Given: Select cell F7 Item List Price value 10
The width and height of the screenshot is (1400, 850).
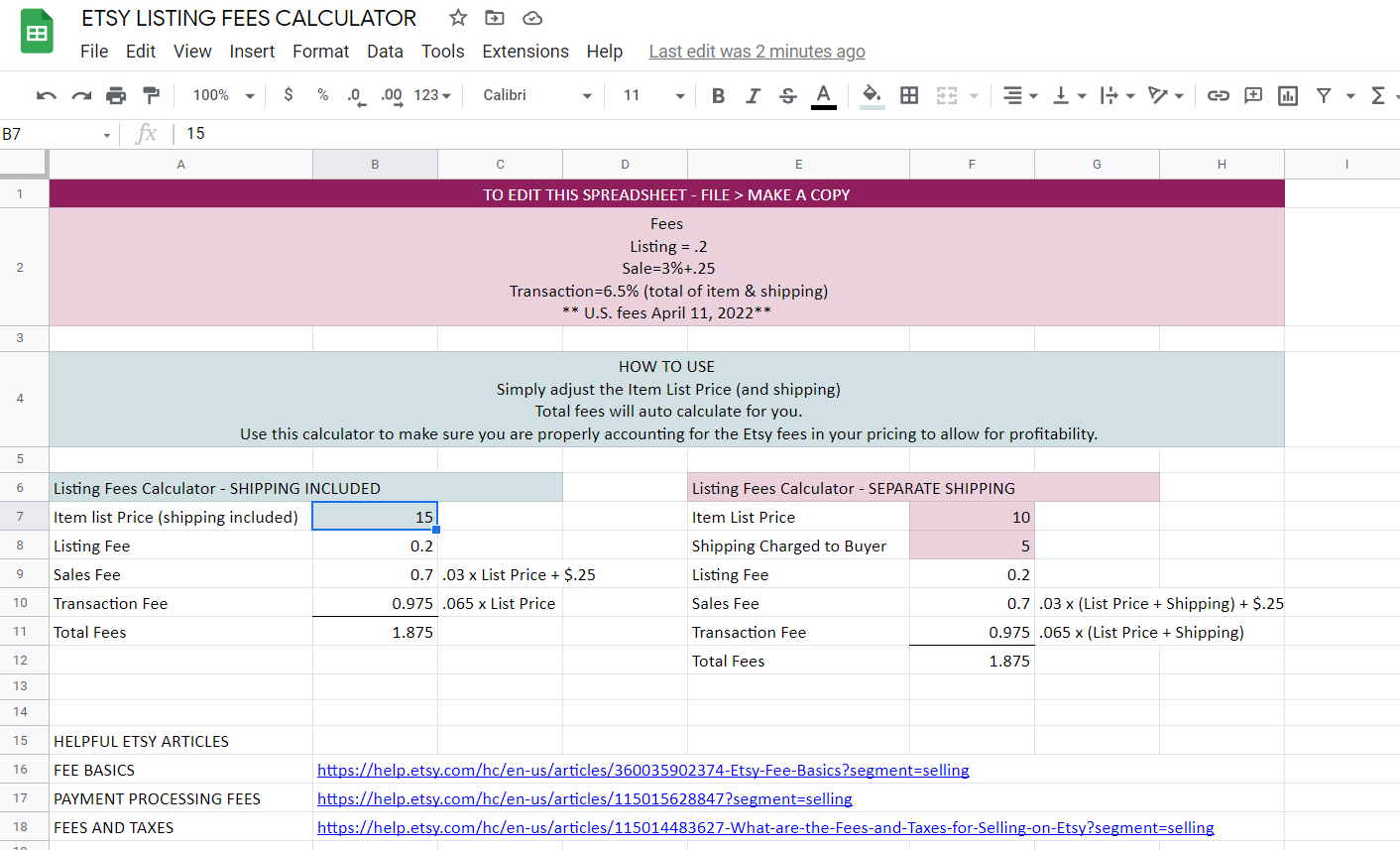Looking at the screenshot, I should point(972,517).
